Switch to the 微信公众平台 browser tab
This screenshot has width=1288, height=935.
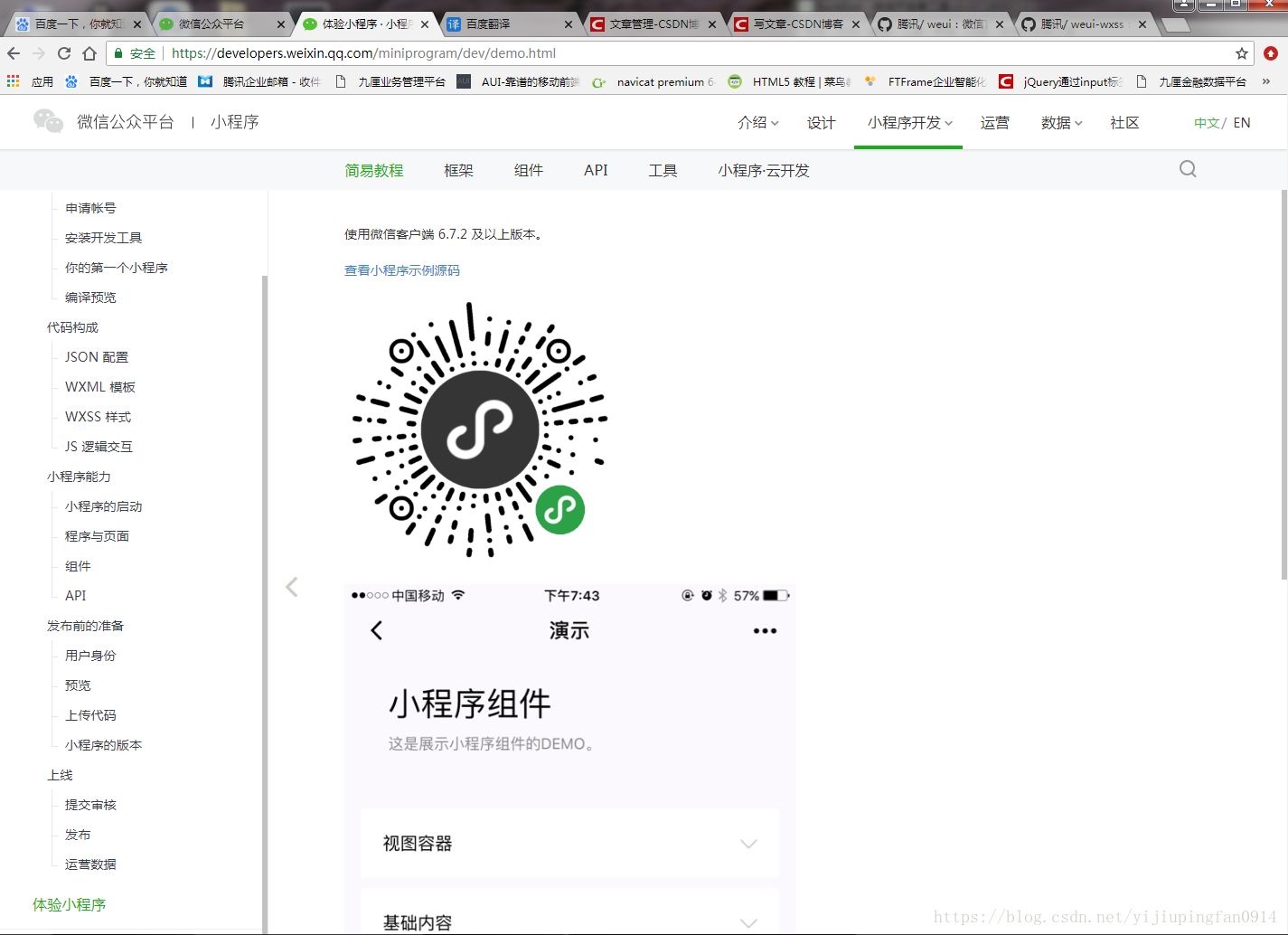[x=221, y=24]
